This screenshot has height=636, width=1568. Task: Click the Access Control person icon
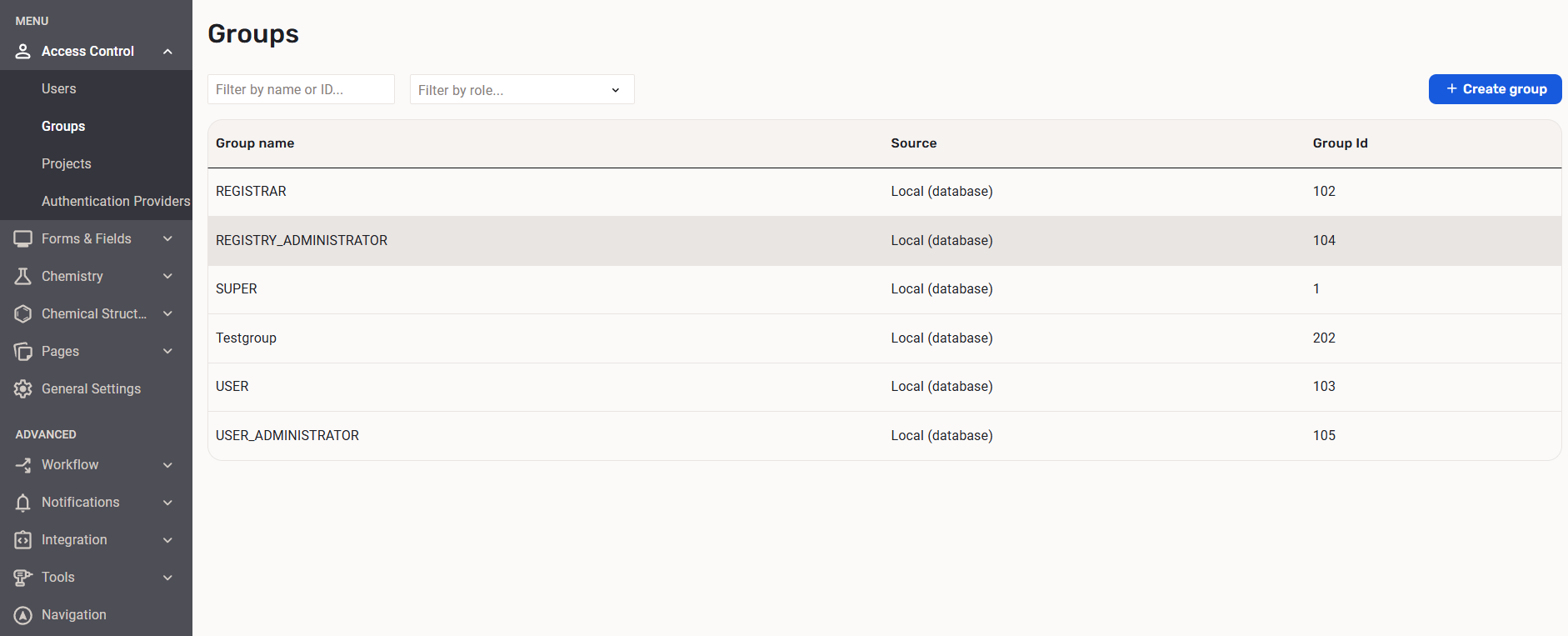23,52
